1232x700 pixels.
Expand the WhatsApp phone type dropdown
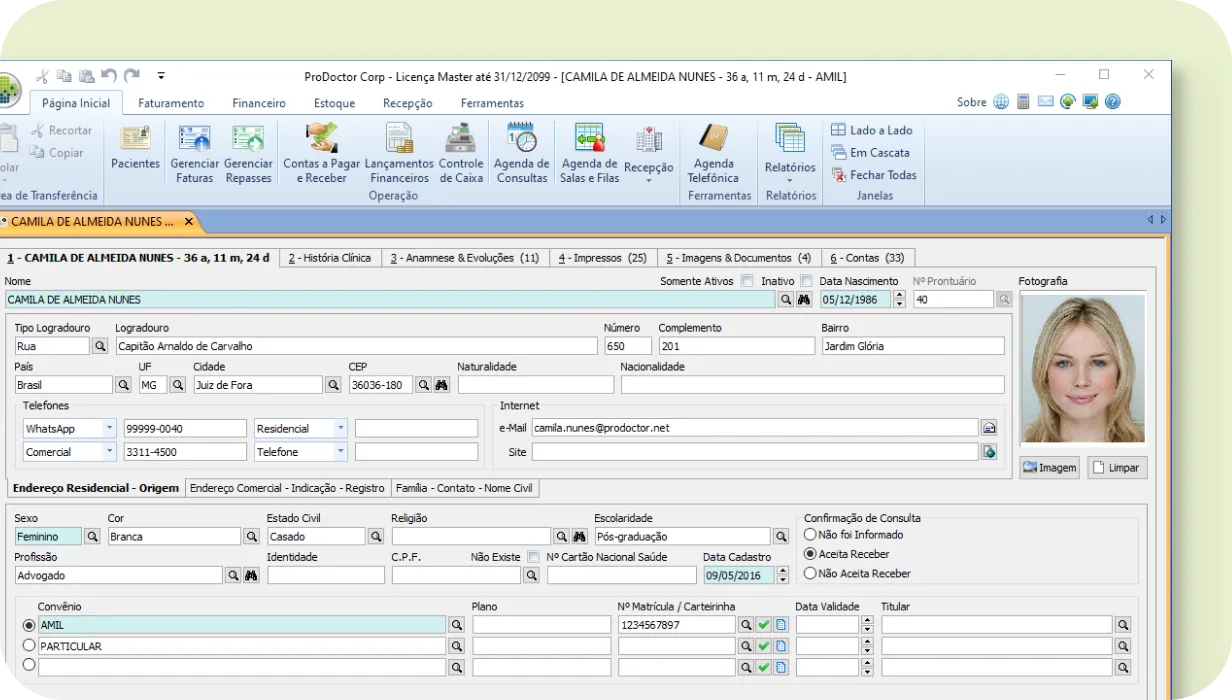(109, 428)
